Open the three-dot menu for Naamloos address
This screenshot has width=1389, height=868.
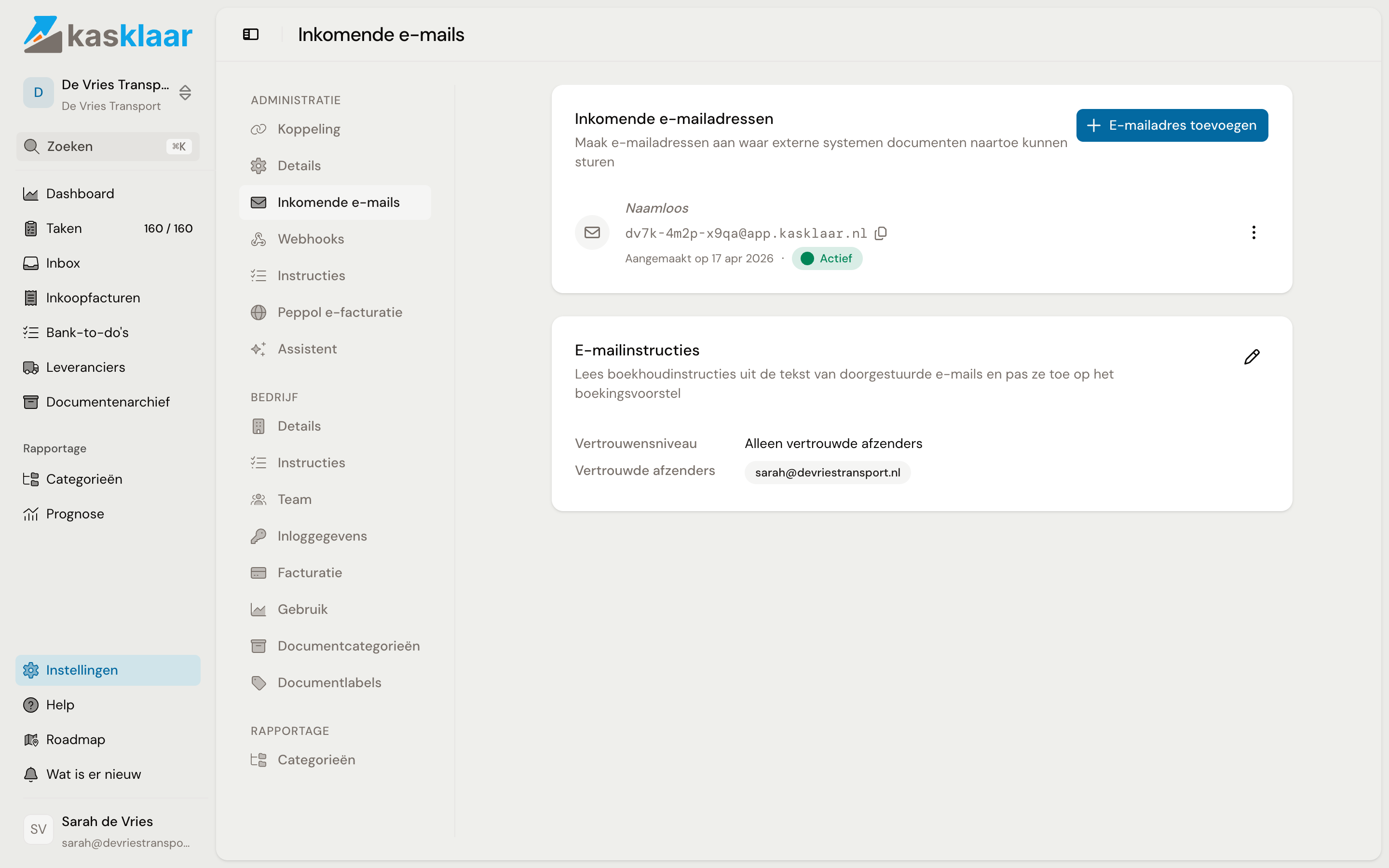(x=1253, y=232)
